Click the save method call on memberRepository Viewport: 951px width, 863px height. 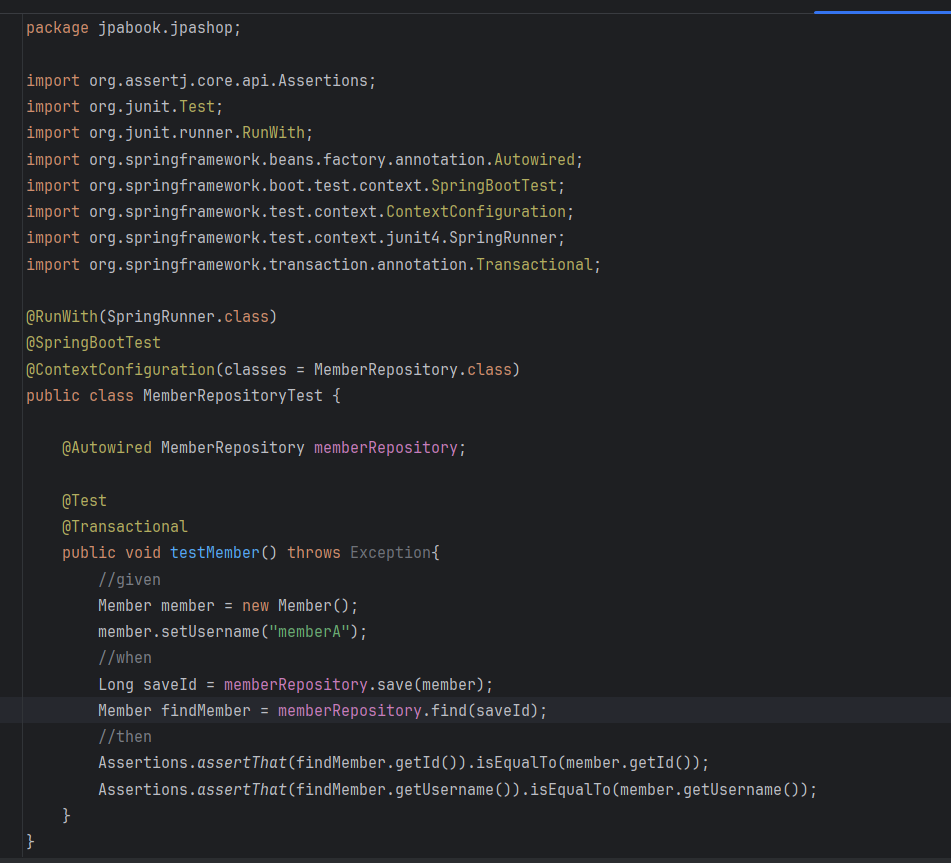(395, 685)
